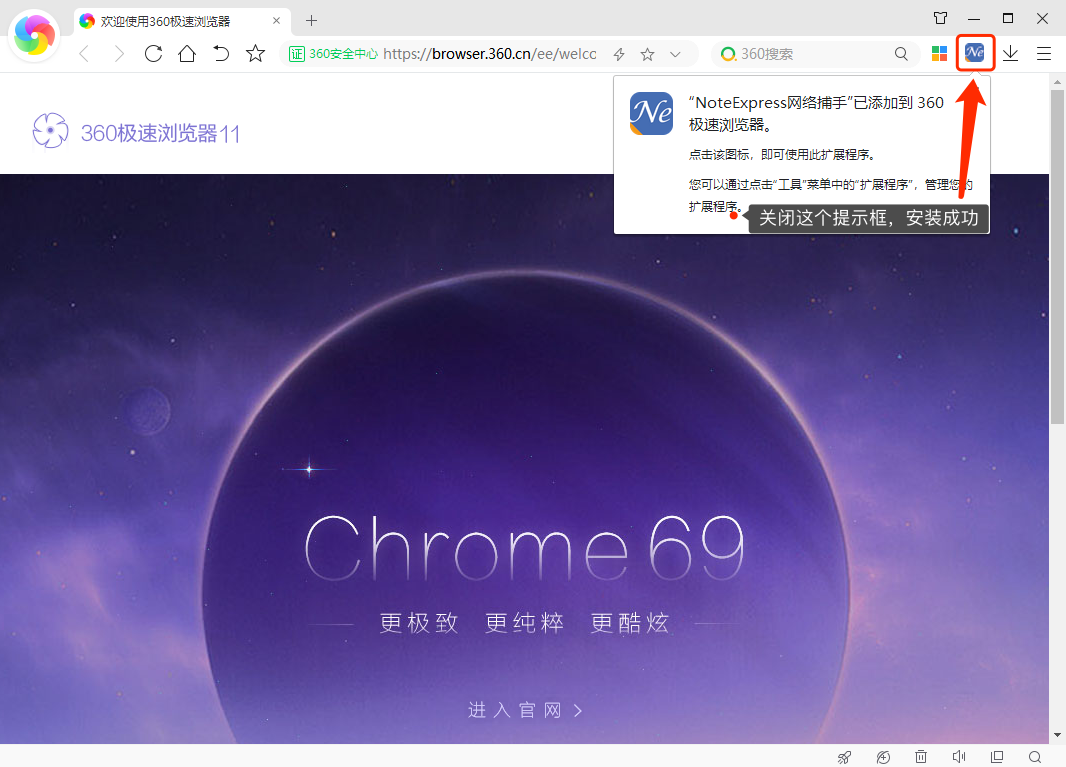Click the browser.360.cn address field
Image resolution: width=1066 pixels, height=767 pixels.
click(489, 54)
